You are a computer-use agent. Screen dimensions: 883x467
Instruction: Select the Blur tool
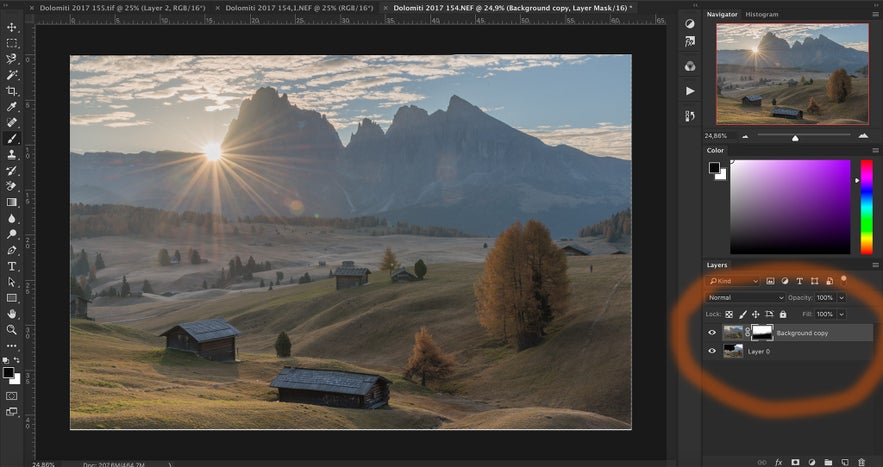tap(11, 218)
